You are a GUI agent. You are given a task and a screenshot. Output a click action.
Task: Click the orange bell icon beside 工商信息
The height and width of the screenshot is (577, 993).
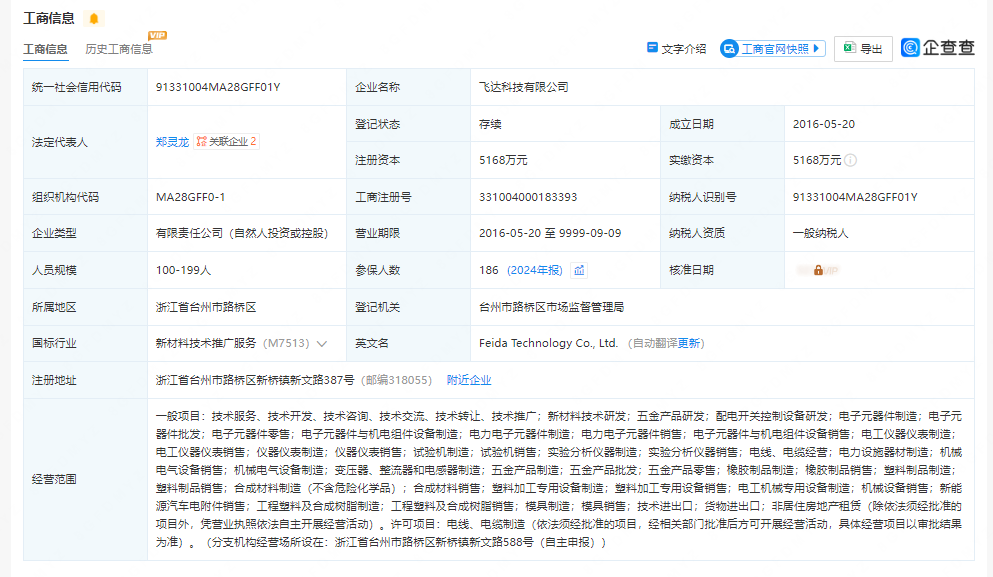[94, 18]
